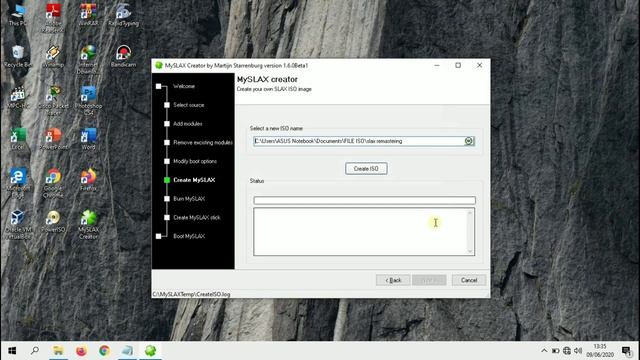
Task: Open MPC-HC media player shortcut
Action: tap(18, 98)
